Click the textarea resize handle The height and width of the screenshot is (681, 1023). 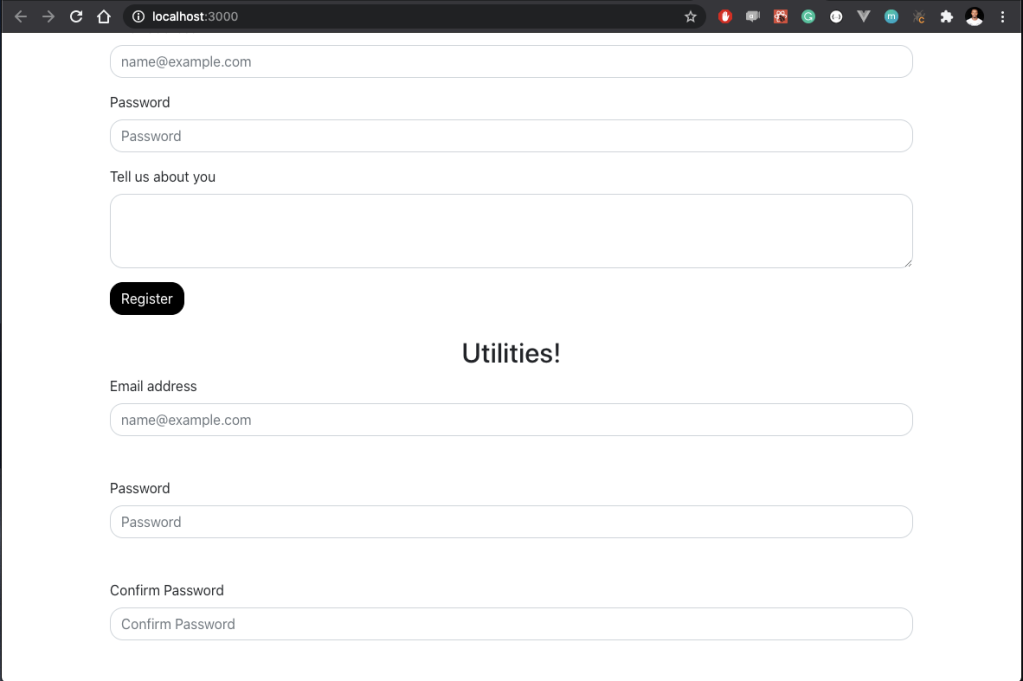[908, 262]
